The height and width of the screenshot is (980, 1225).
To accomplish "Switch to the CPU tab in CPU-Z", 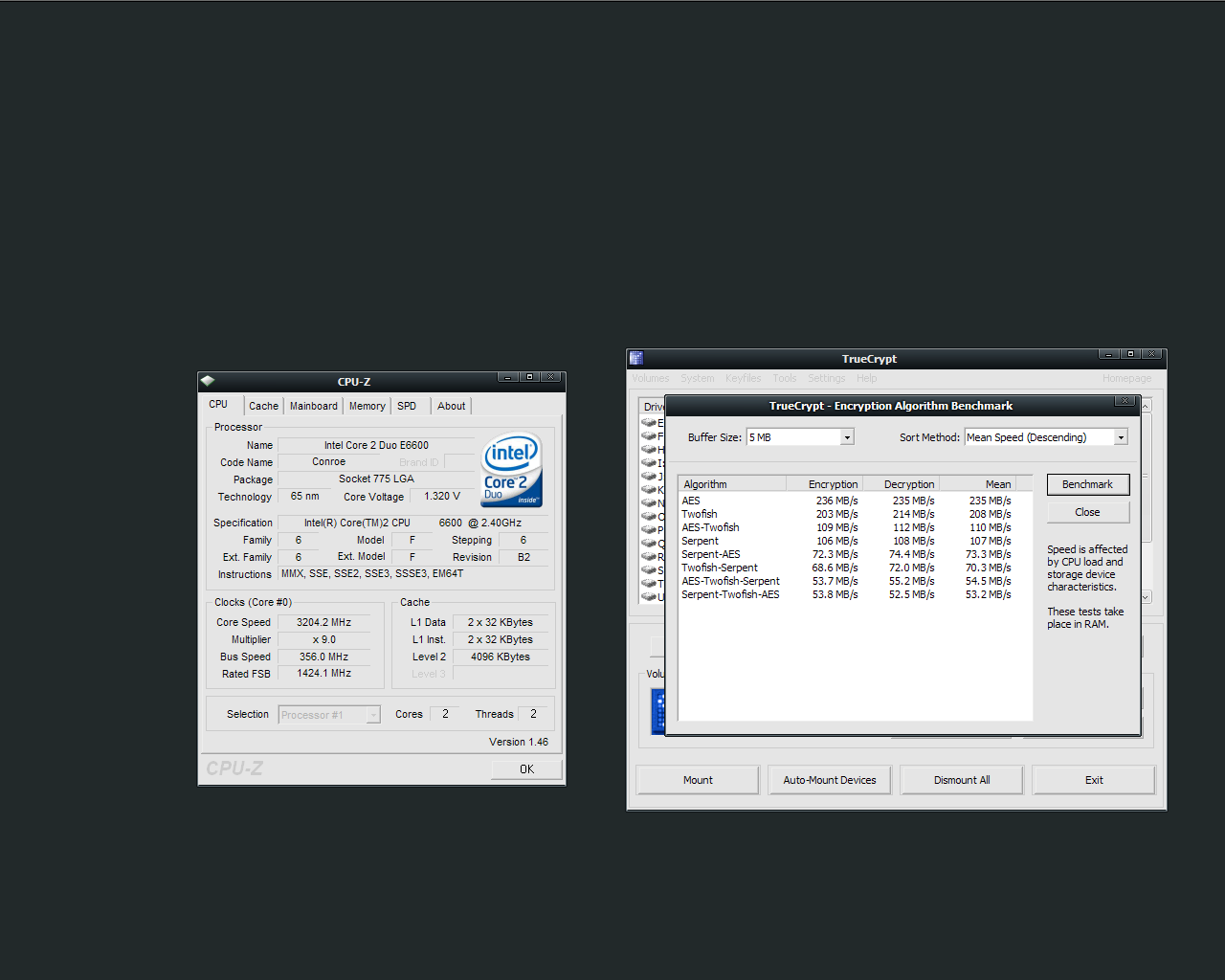I will [219, 404].
